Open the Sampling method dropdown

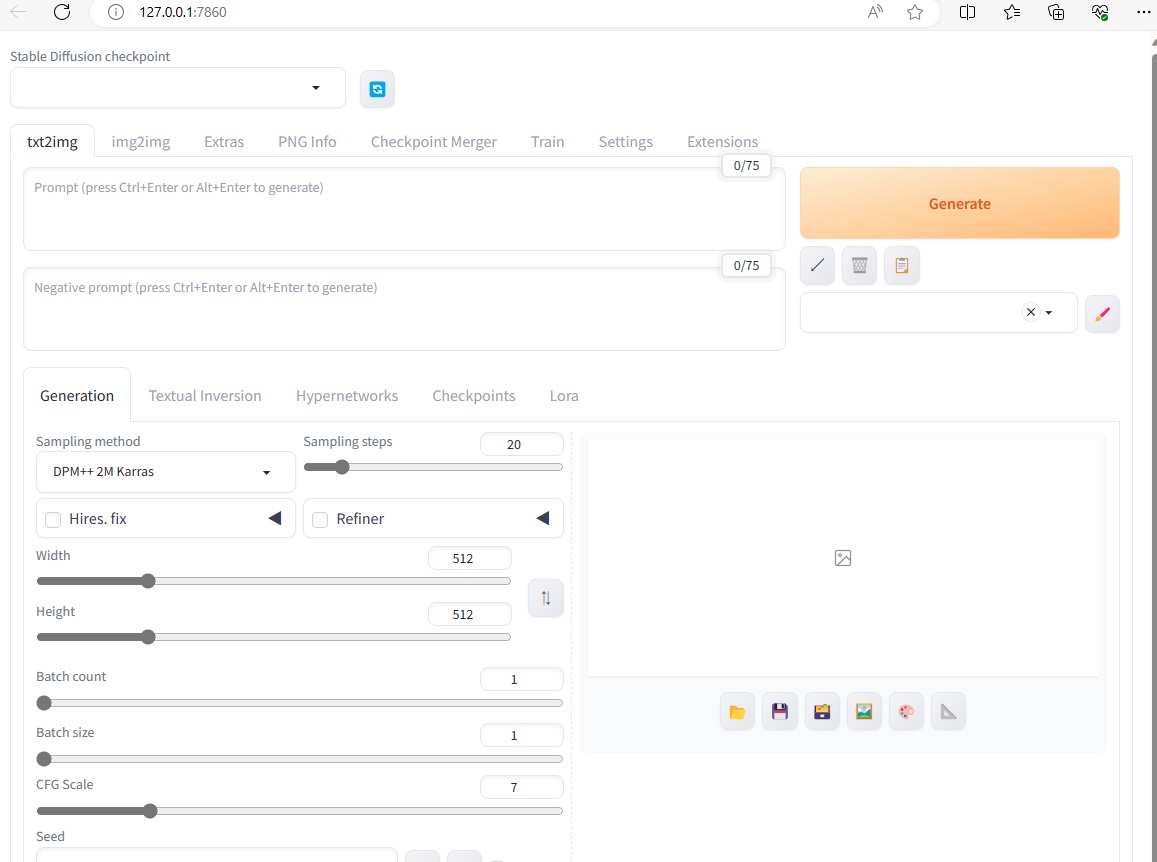[165, 471]
